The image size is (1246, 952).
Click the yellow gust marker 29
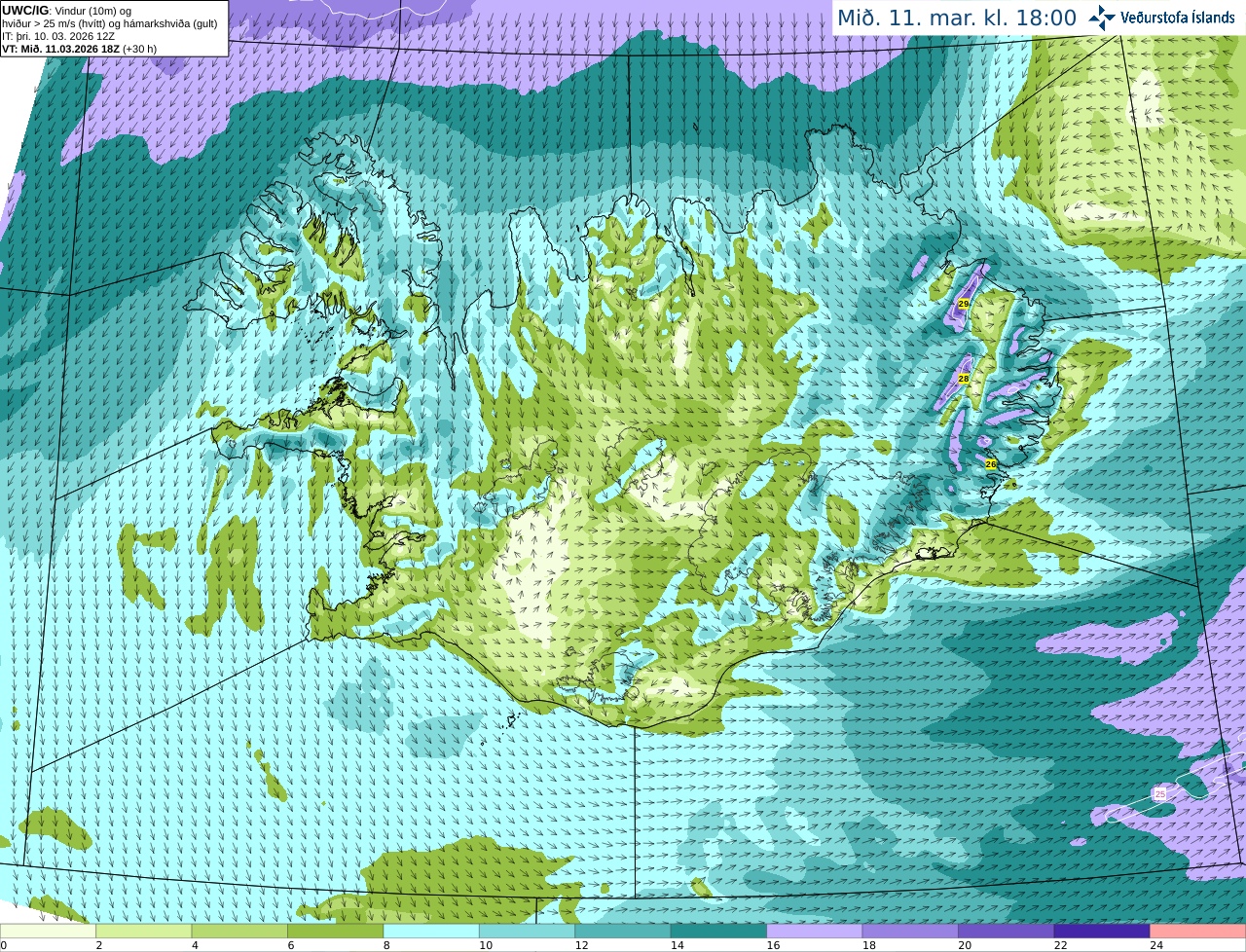point(964,305)
